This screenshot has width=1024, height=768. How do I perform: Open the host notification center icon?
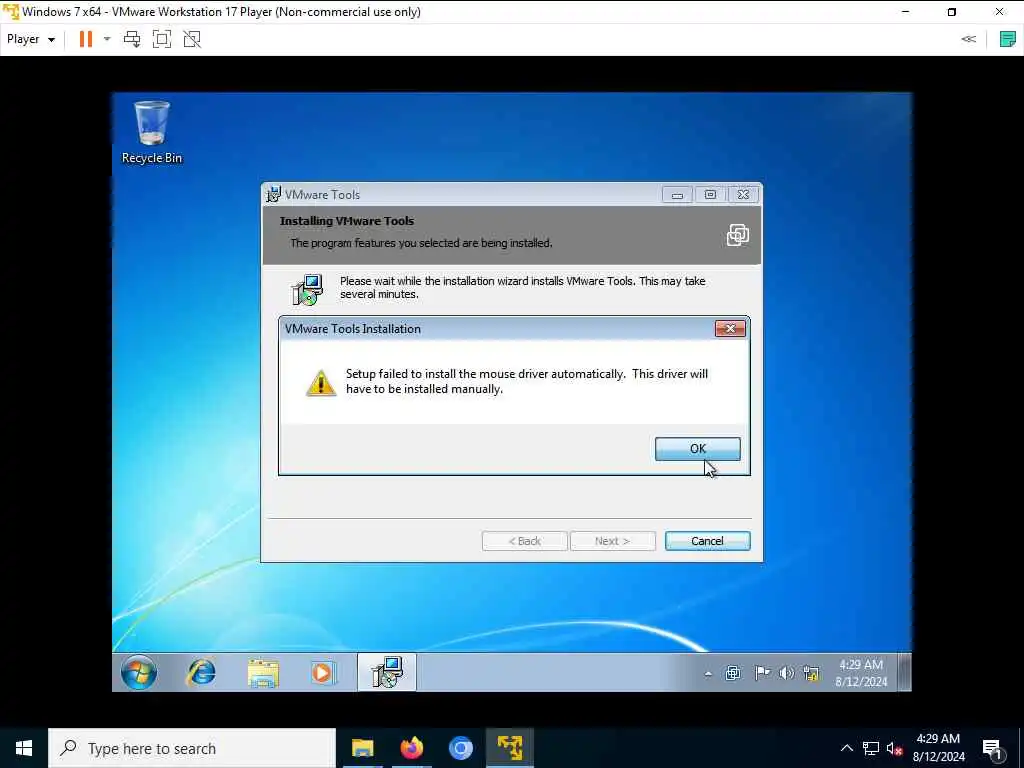(993, 748)
